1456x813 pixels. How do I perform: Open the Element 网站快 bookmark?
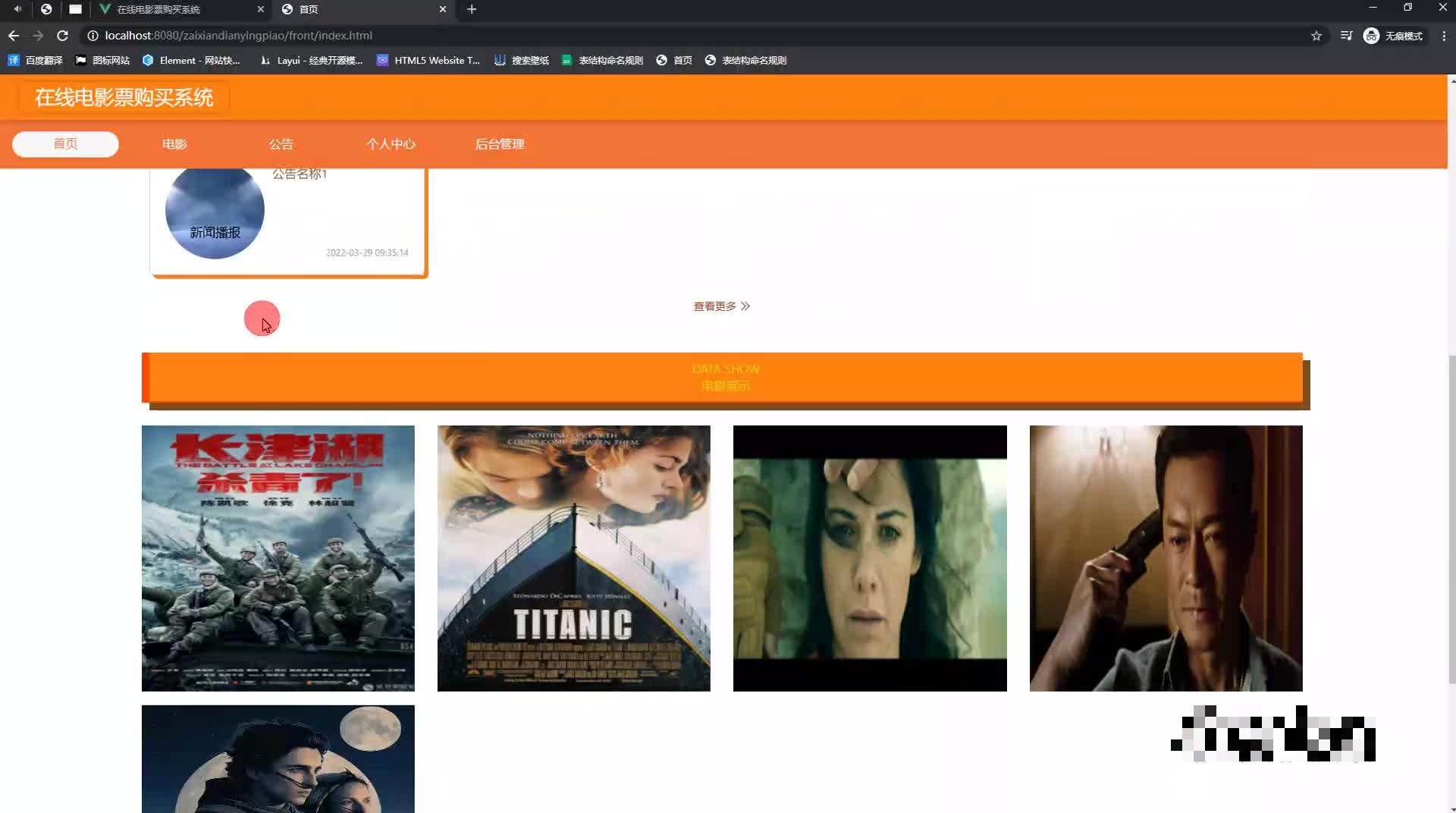pyautogui.click(x=191, y=60)
